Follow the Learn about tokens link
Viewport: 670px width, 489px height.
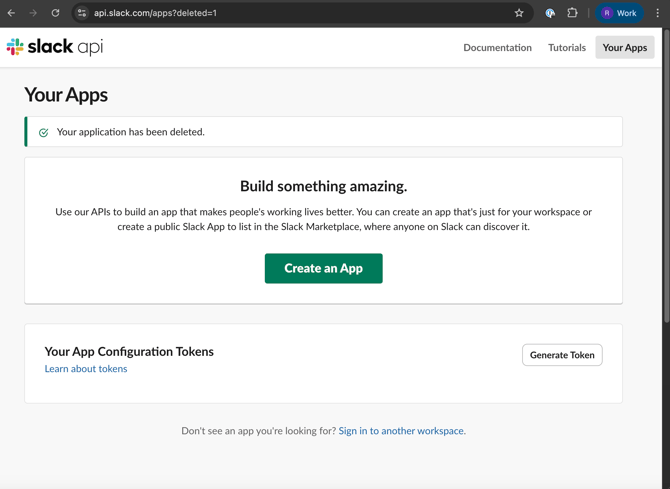(x=86, y=369)
